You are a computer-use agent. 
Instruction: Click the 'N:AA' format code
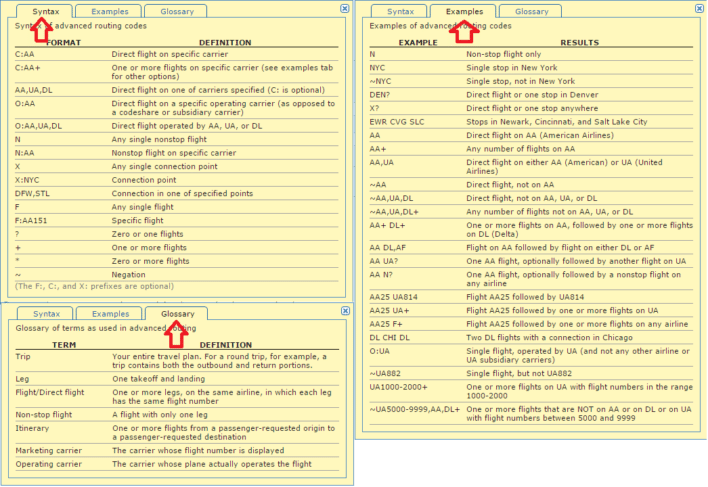[24, 153]
